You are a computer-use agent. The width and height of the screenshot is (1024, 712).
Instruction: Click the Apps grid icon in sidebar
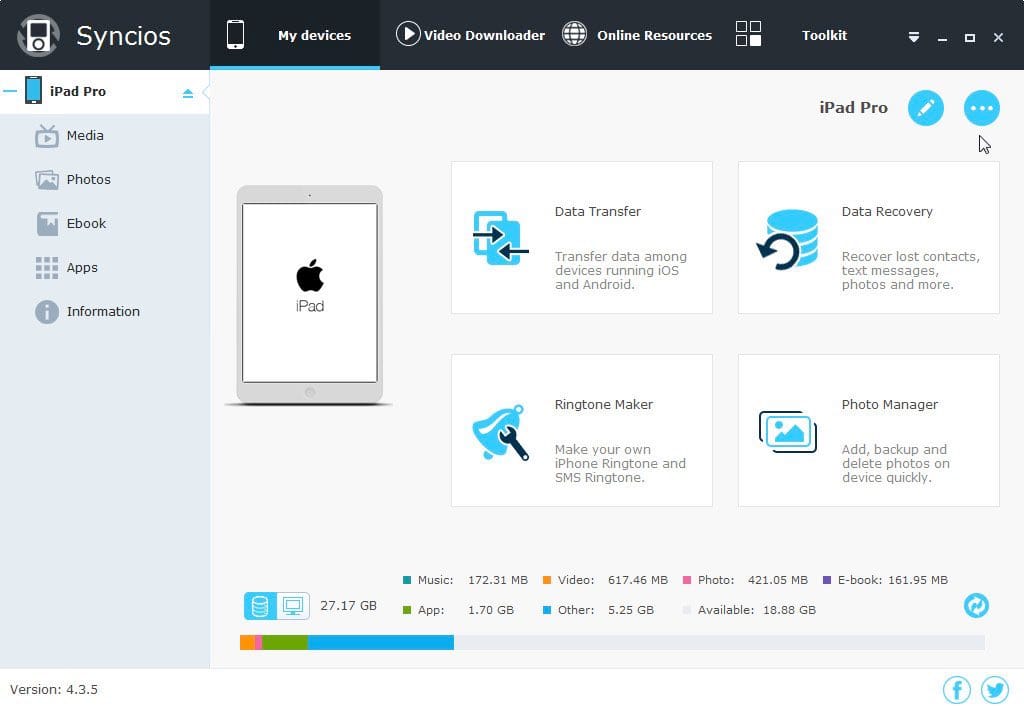click(46, 268)
